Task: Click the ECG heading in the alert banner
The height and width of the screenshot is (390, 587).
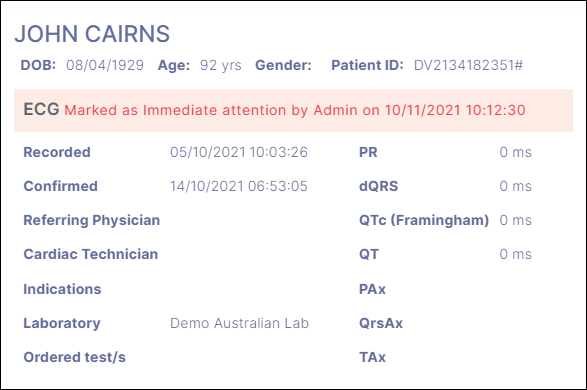Action: (41, 109)
